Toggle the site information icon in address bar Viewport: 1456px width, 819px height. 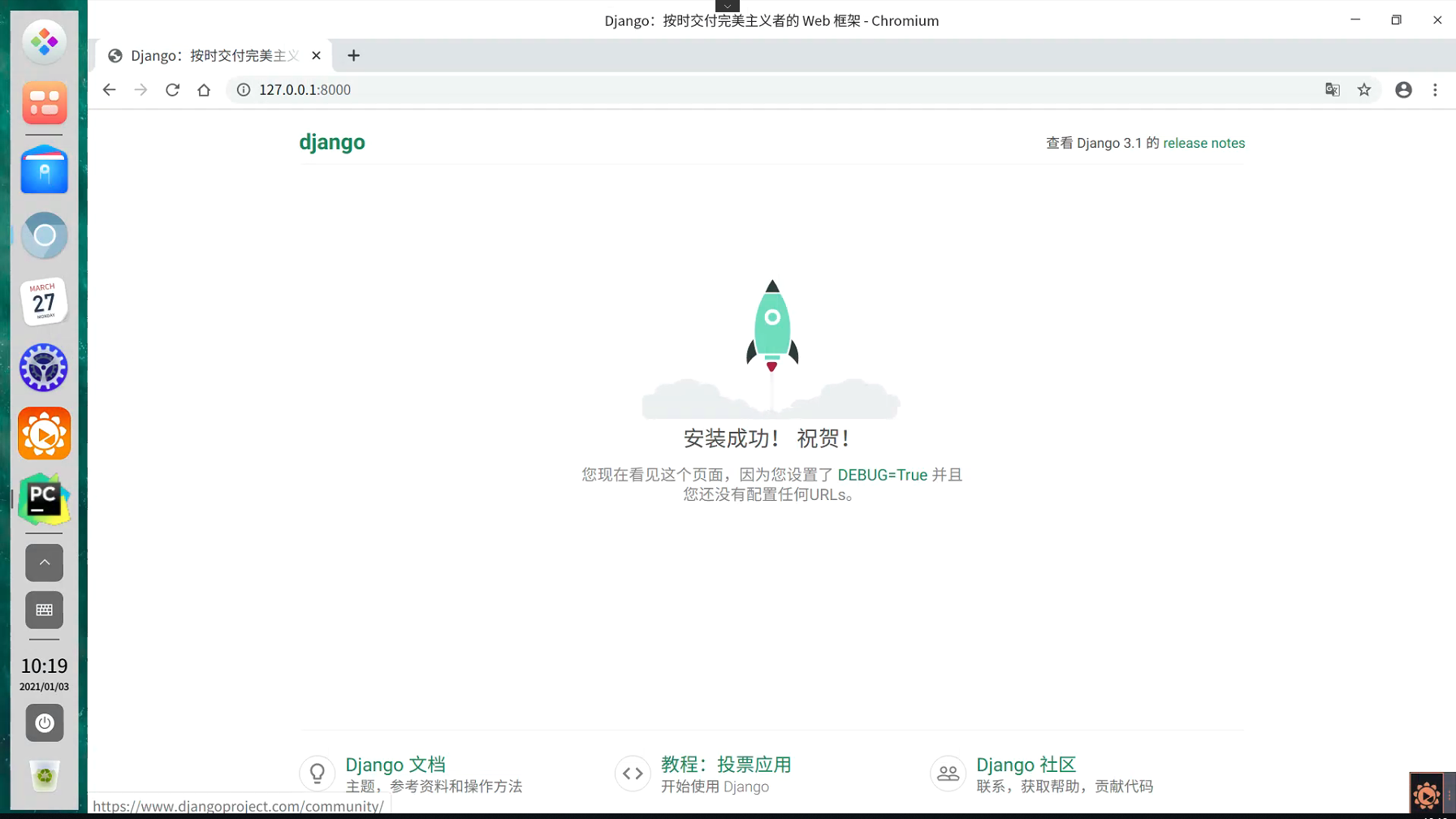pyautogui.click(x=243, y=89)
